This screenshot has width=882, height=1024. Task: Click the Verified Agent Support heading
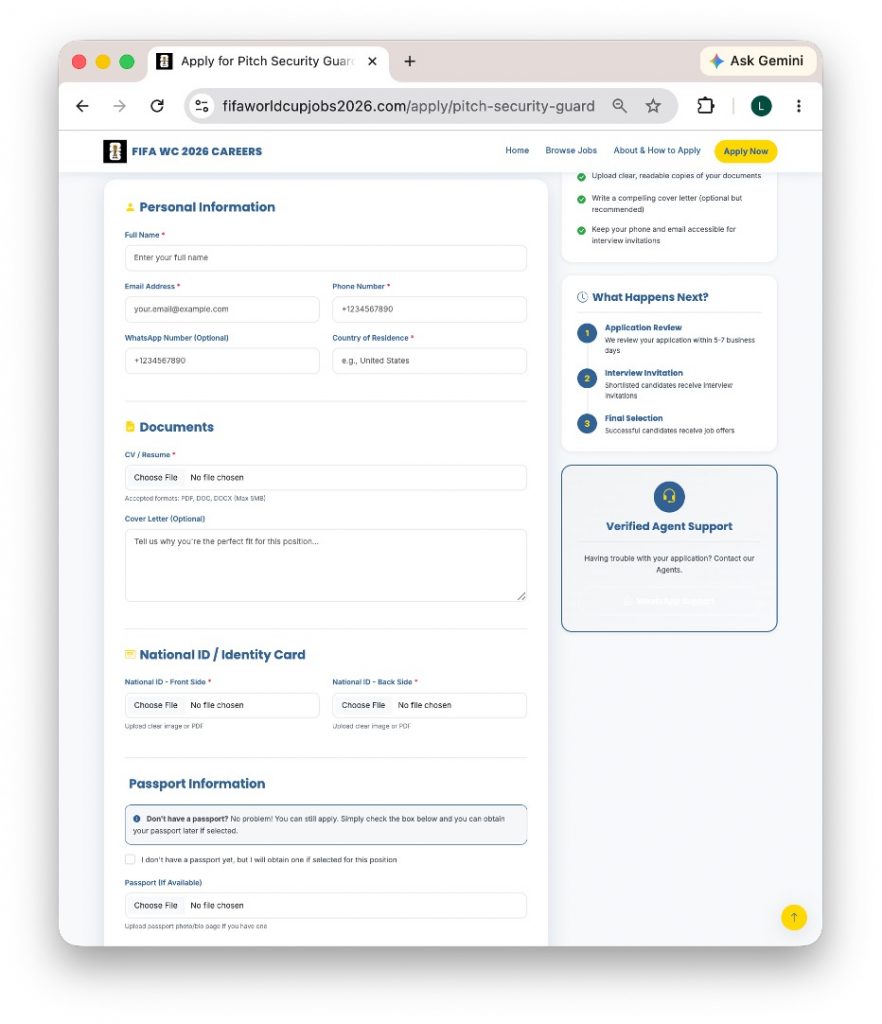click(x=669, y=526)
